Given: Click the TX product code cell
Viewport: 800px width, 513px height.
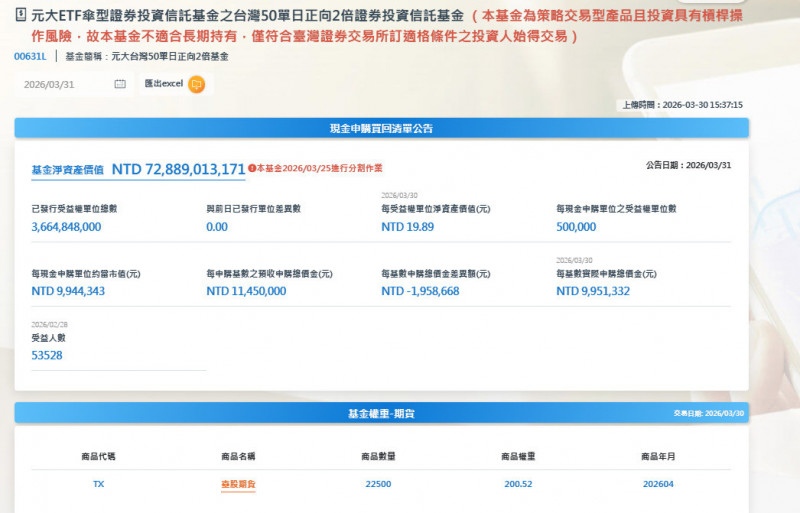Looking at the screenshot, I should (98, 484).
